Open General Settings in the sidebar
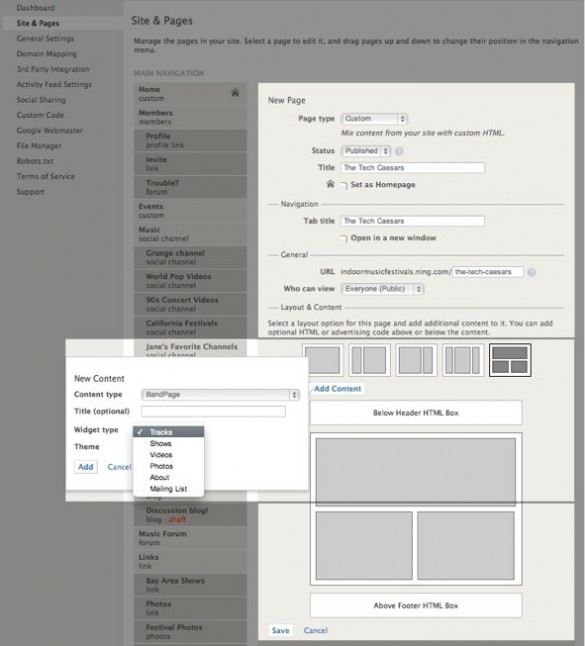The image size is (585, 646). pyautogui.click(x=45, y=39)
